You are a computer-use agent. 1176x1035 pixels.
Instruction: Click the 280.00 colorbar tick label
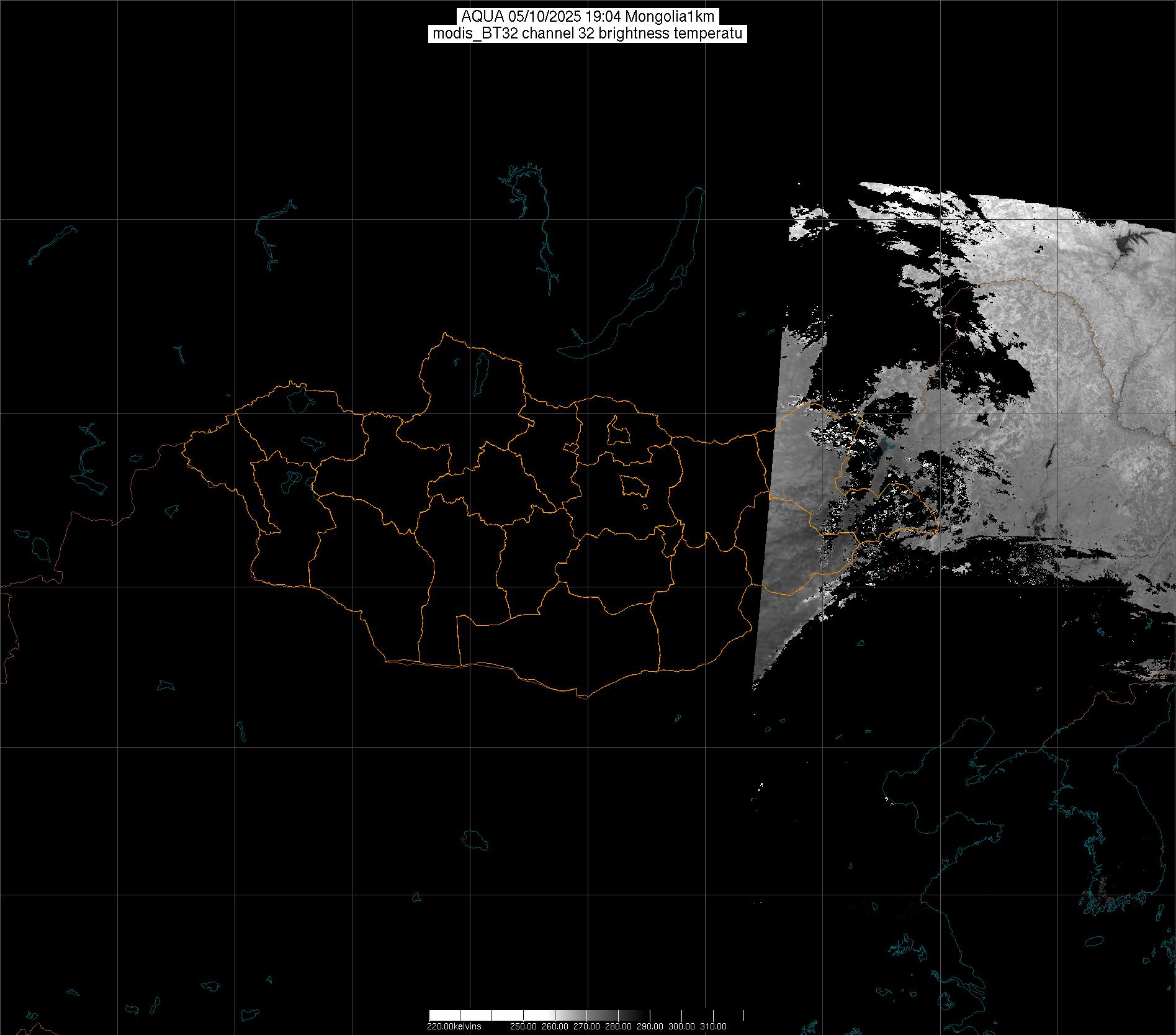point(618,1026)
